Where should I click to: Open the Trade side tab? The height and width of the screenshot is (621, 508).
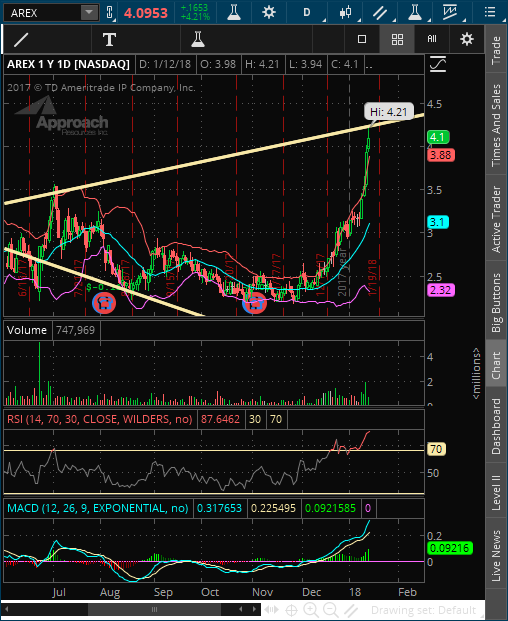click(x=496, y=50)
